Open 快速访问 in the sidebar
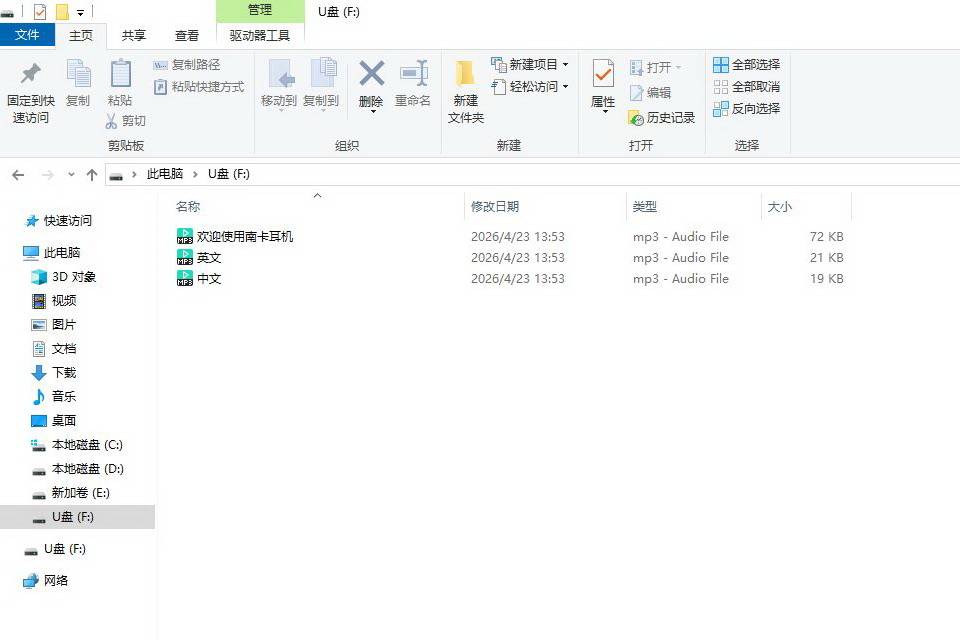Image resolution: width=960 pixels, height=640 pixels. pos(59,220)
